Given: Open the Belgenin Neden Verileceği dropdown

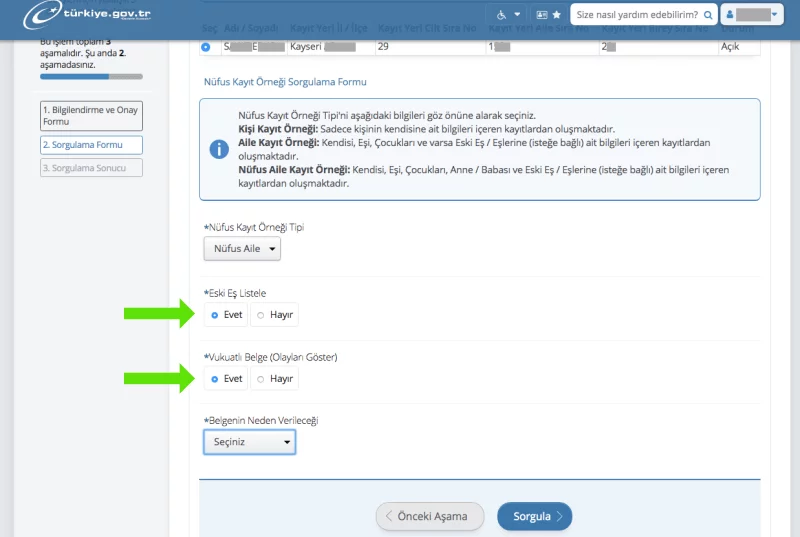Looking at the screenshot, I should click(x=249, y=442).
